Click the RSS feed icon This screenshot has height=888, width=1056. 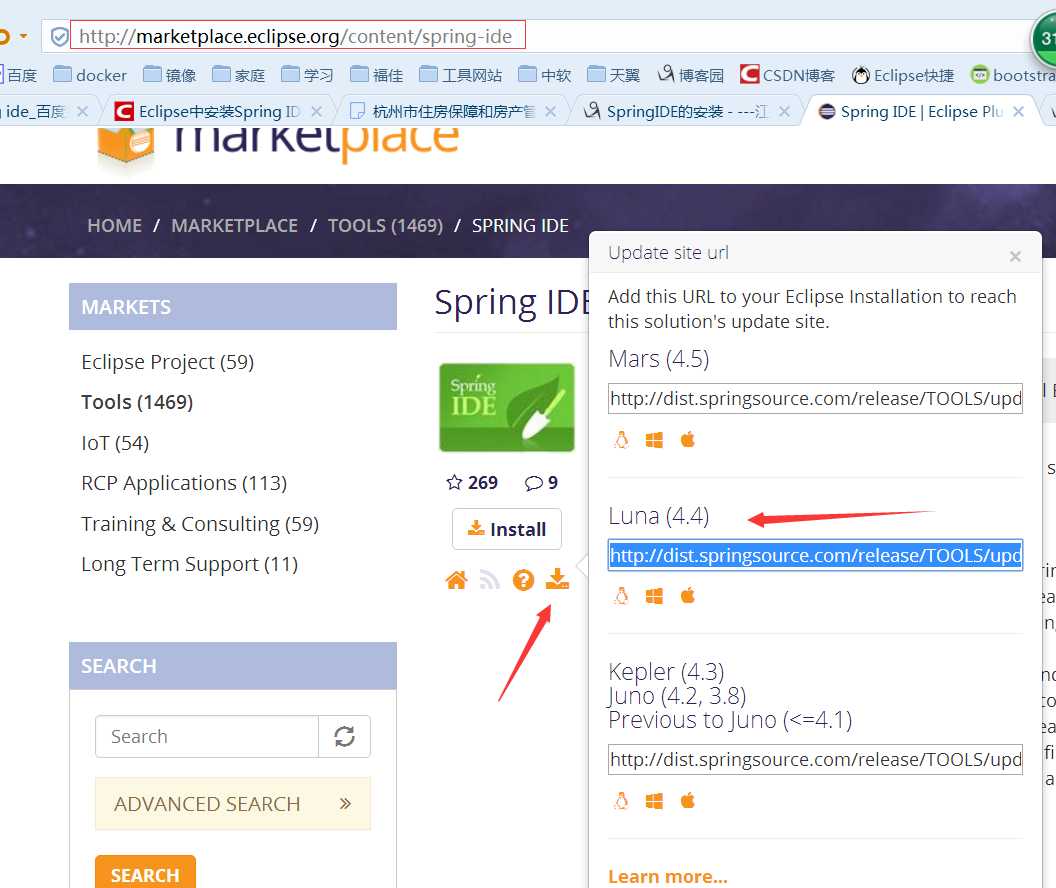[x=490, y=580]
